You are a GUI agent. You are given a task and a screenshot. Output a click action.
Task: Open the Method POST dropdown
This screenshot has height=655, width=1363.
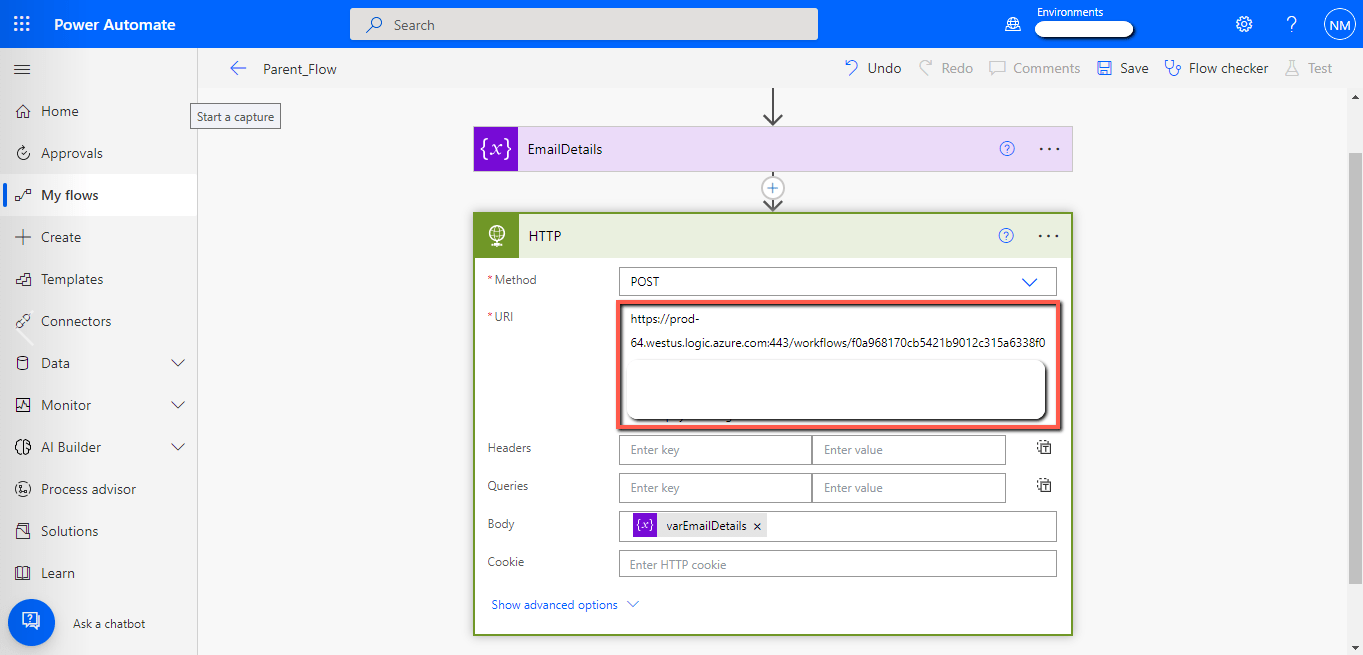coord(838,282)
